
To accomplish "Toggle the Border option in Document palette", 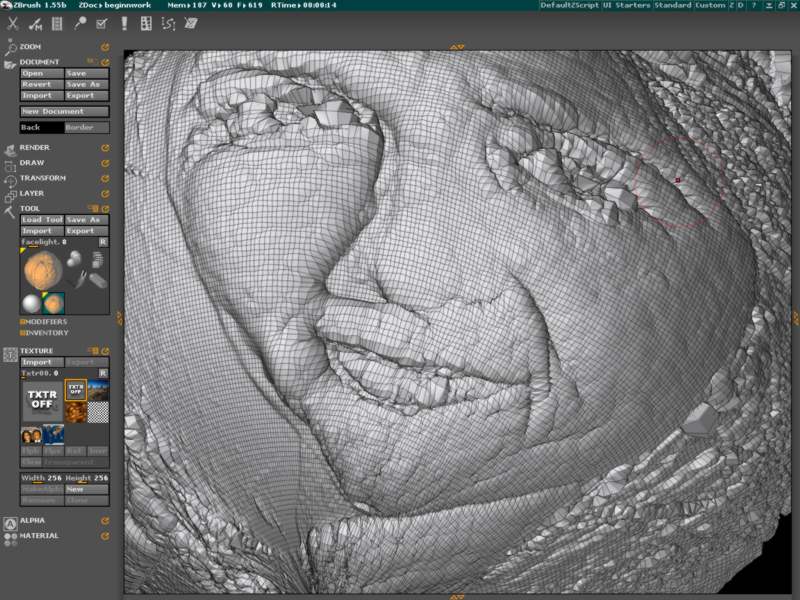I will [x=86, y=127].
